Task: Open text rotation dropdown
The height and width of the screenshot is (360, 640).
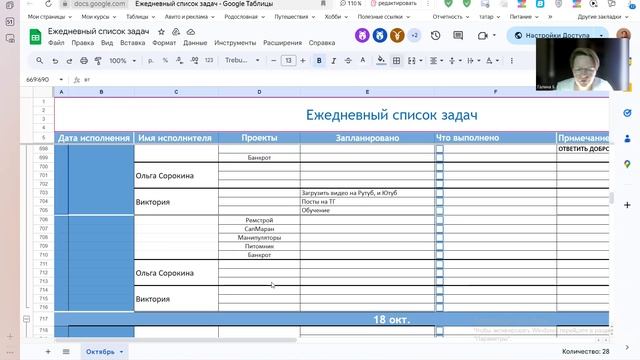Action: pos(492,60)
